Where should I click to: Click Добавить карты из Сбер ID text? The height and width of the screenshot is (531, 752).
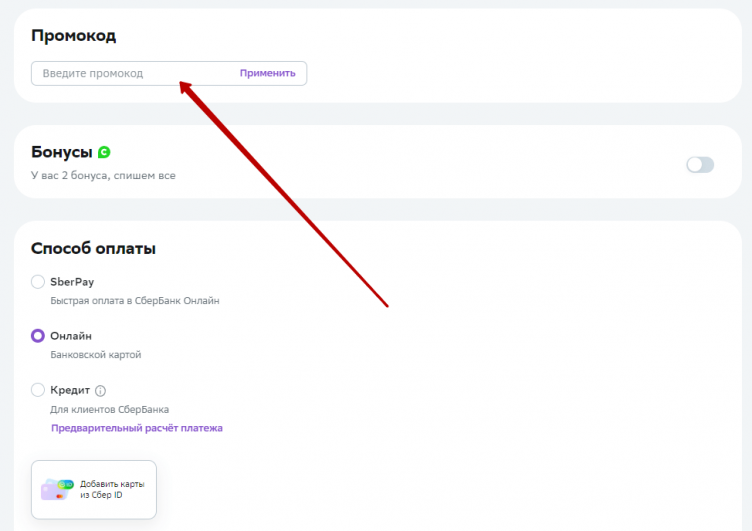tap(112, 489)
